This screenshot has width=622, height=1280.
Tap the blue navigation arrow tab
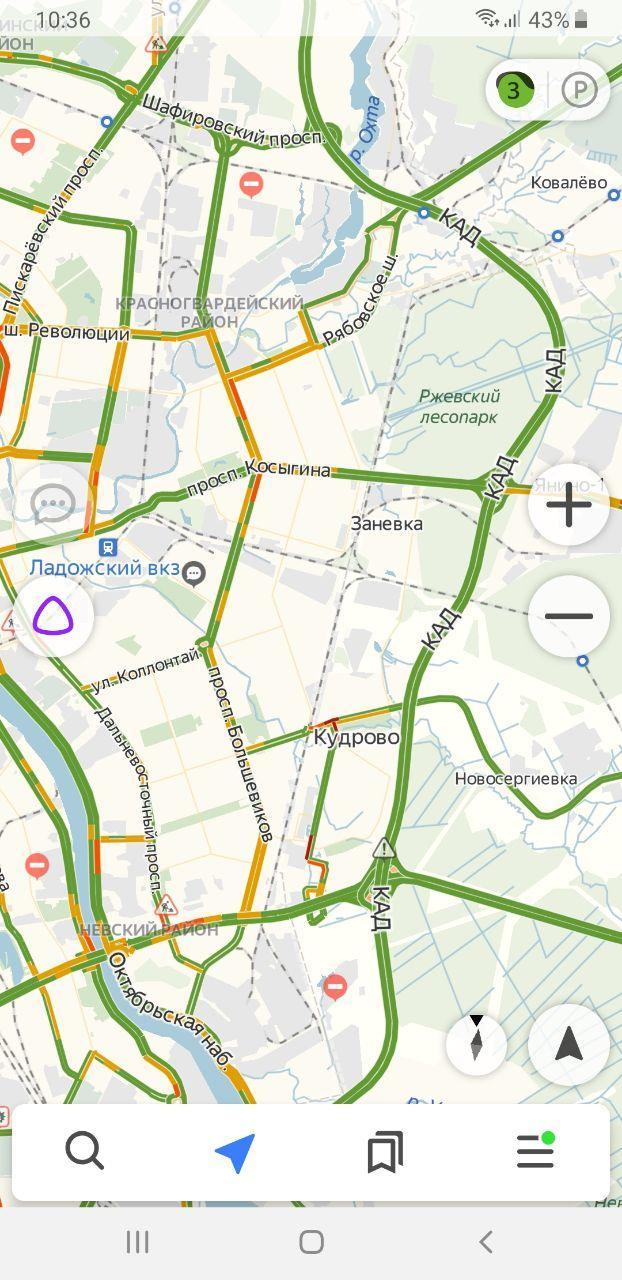coord(235,1152)
